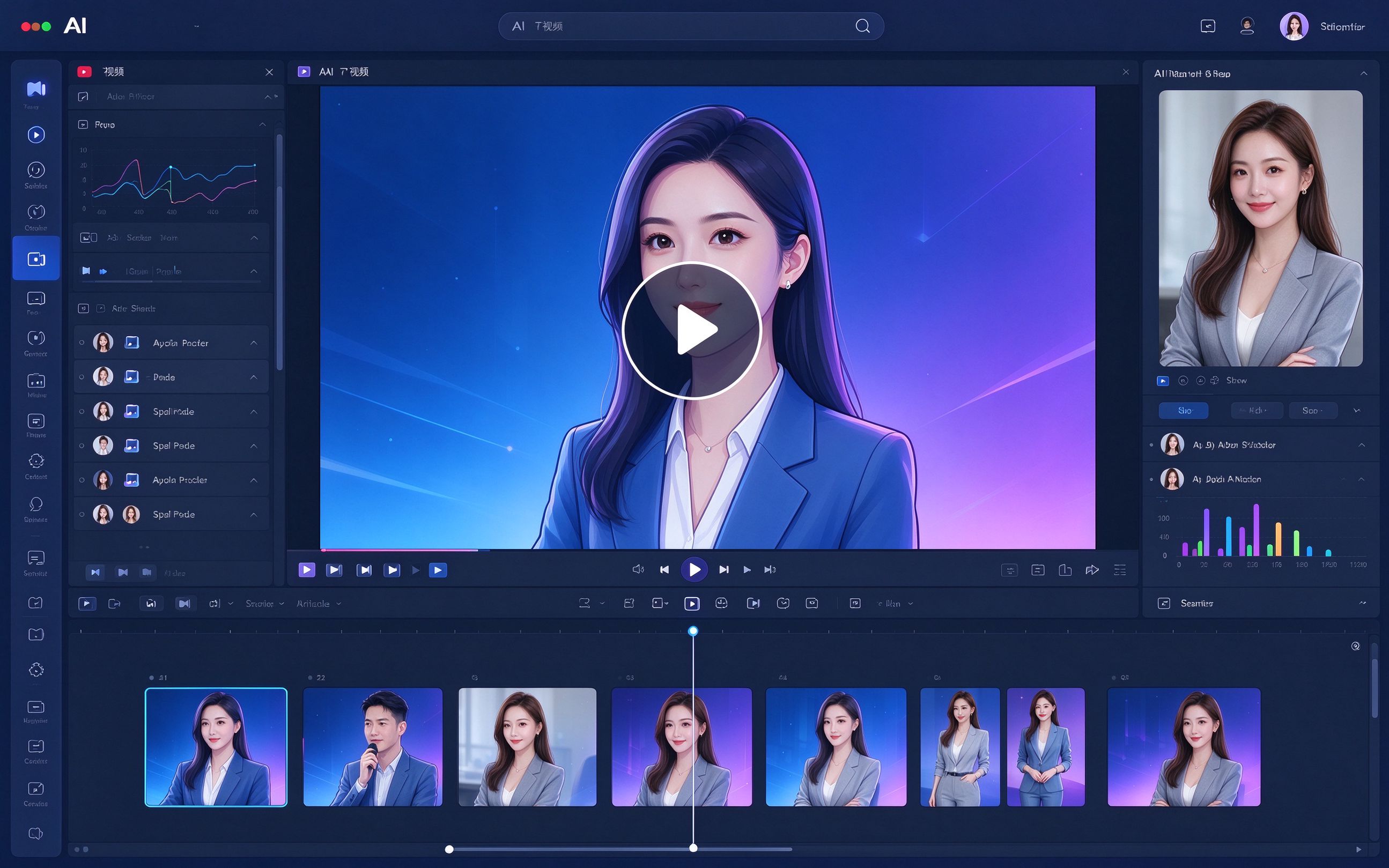Image resolution: width=1389 pixels, height=868 pixels.
Task: Open the list lines icon below the preview
Action: coord(1120,569)
